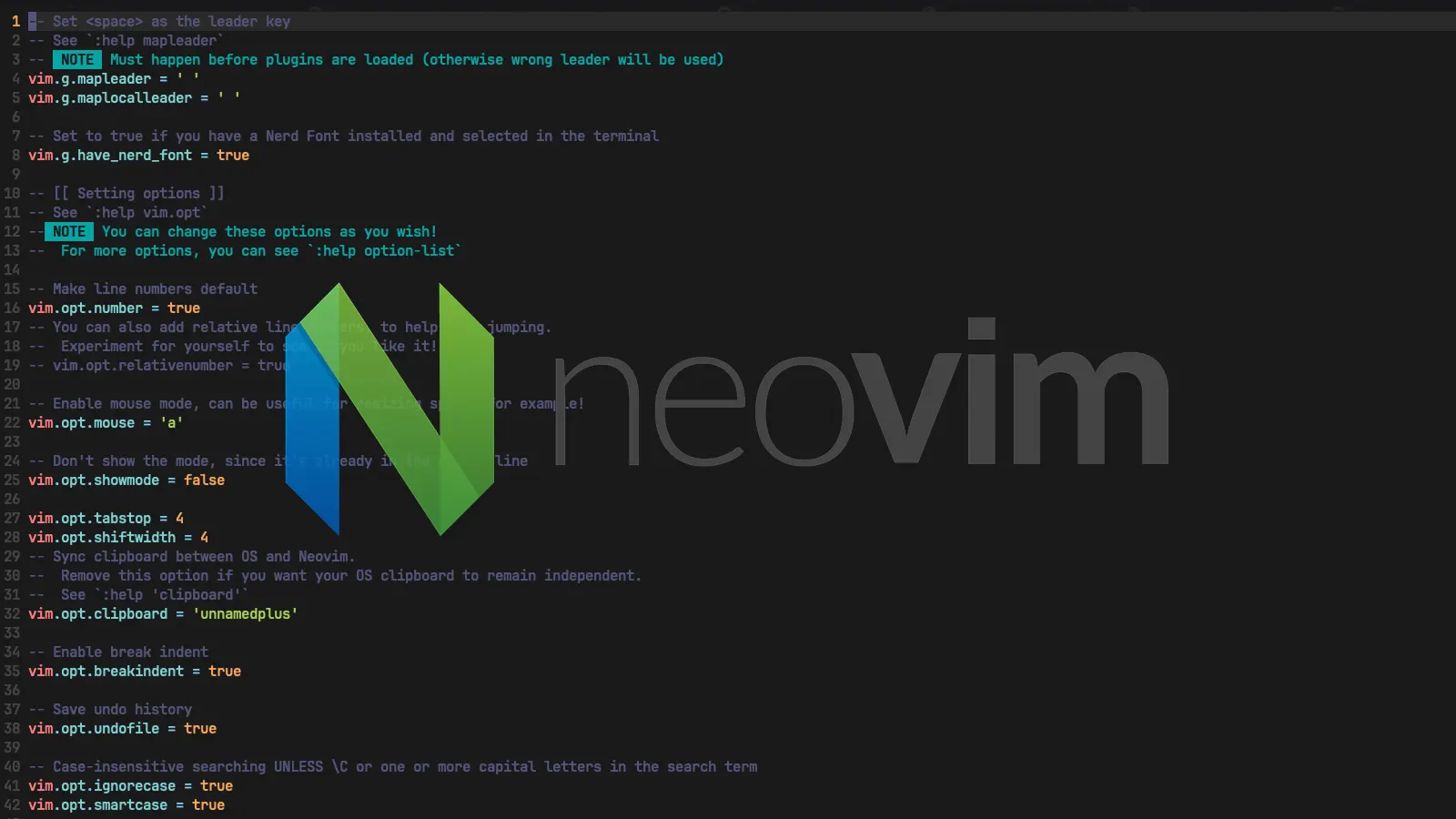Click the NOTE badge on line 12
Viewport: 1456px width, 819px height.
69,231
